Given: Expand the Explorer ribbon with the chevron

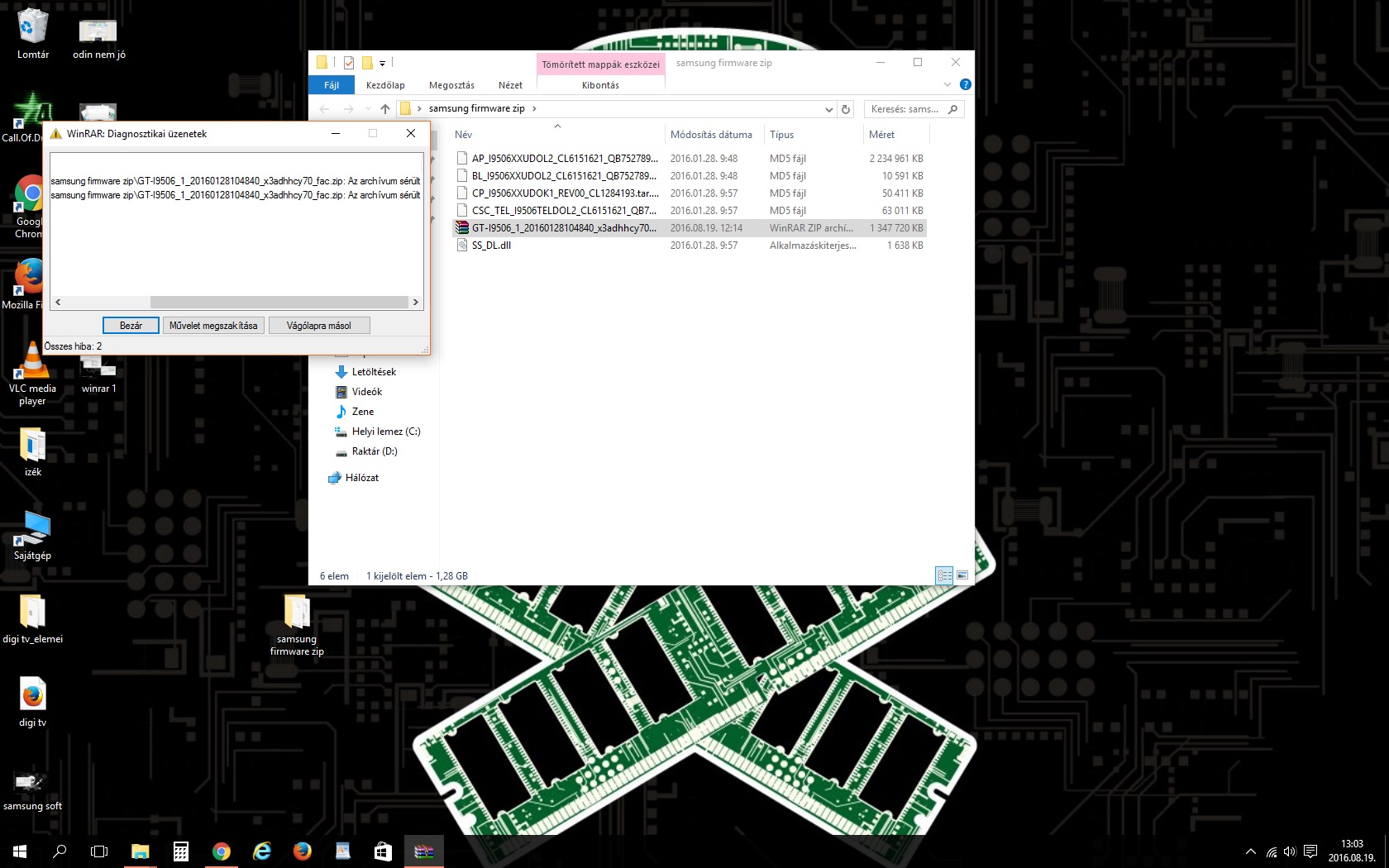Looking at the screenshot, I should tap(947, 84).
